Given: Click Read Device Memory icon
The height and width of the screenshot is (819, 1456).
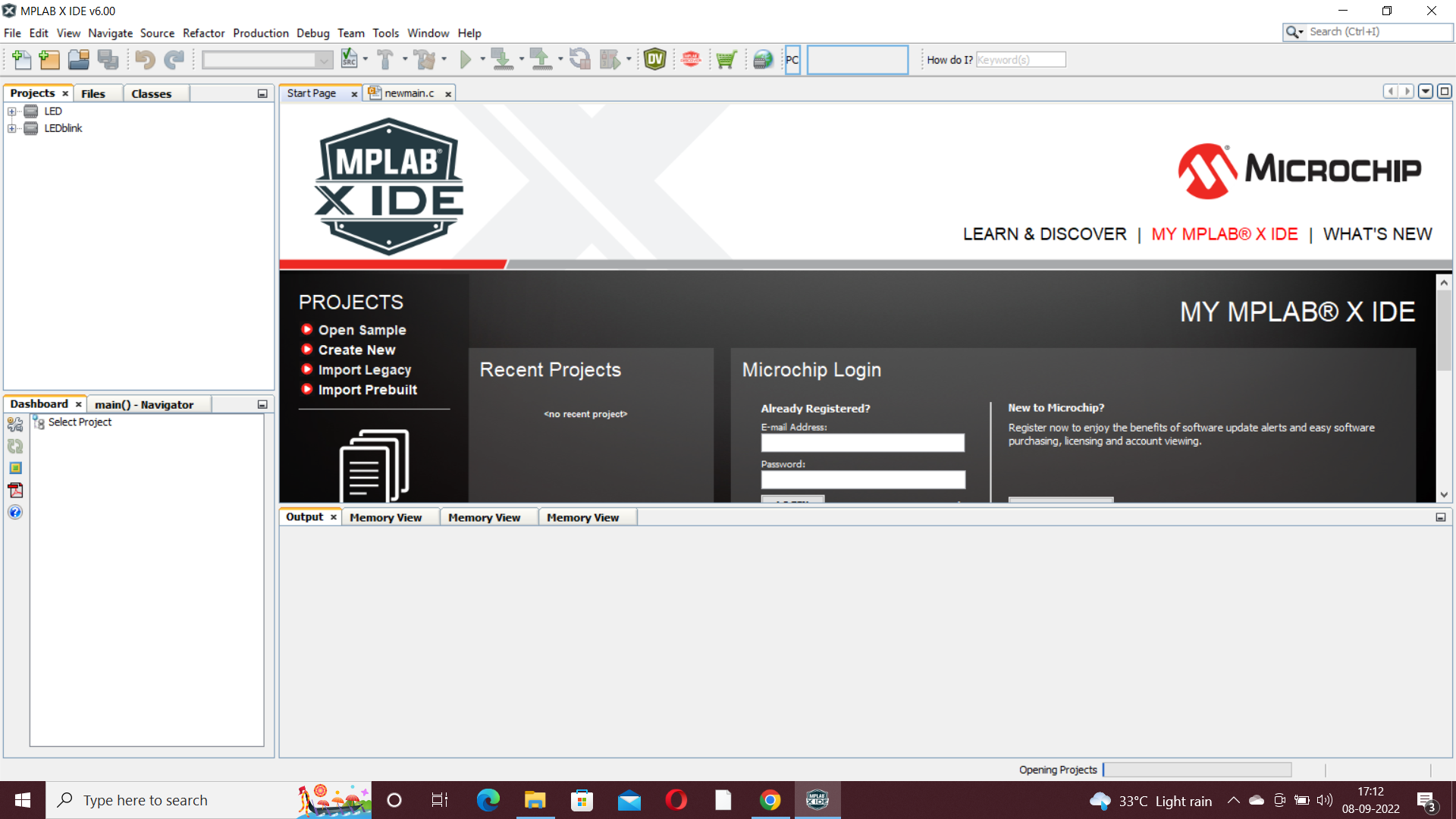Looking at the screenshot, I should (x=541, y=59).
